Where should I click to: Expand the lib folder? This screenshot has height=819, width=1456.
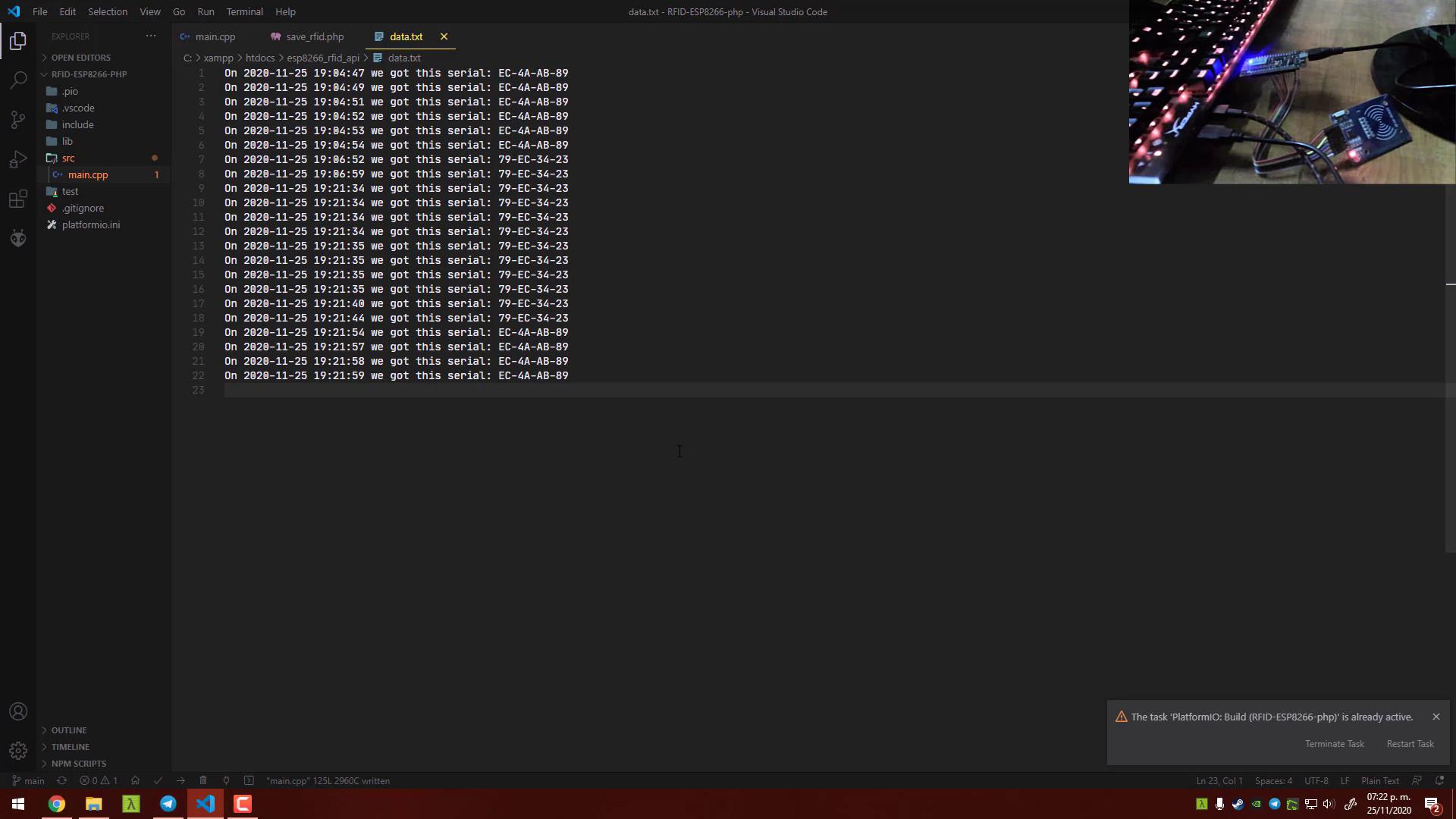(67, 141)
